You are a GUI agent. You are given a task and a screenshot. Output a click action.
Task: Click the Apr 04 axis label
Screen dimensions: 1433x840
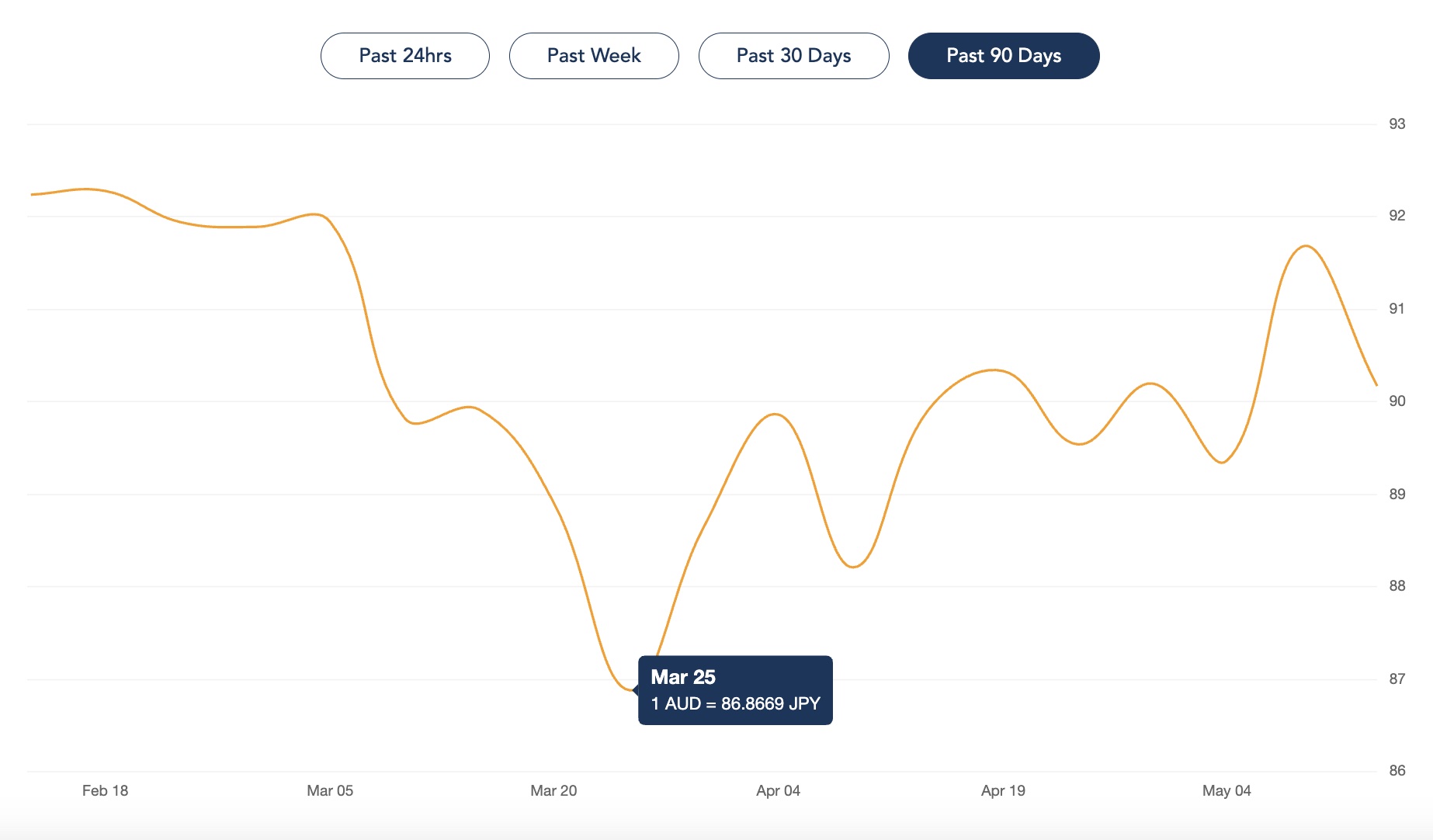tap(779, 790)
